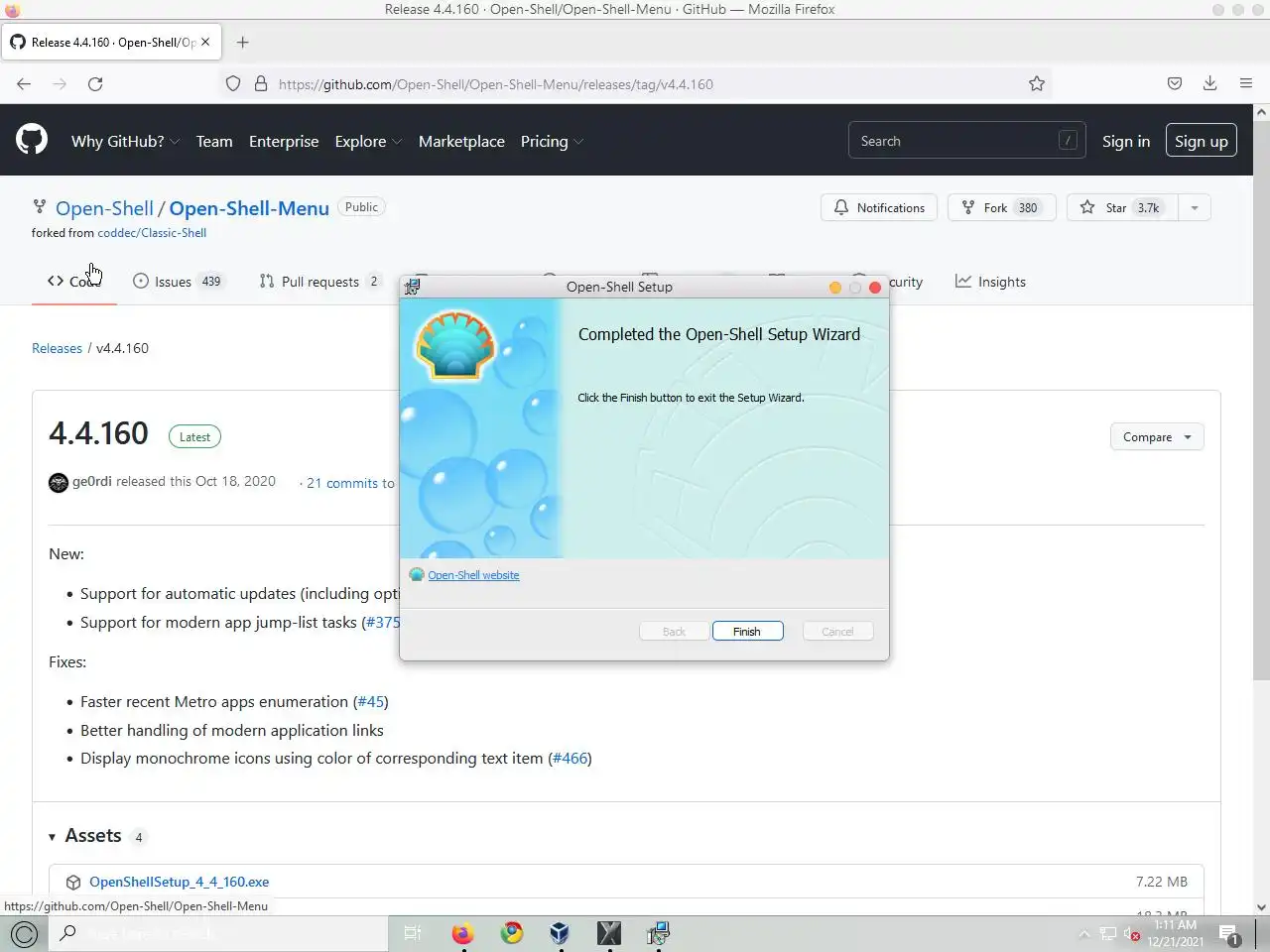Expand the Why GitHub? menu
Image resolution: width=1270 pixels, height=952 pixels.
pyautogui.click(x=126, y=141)
